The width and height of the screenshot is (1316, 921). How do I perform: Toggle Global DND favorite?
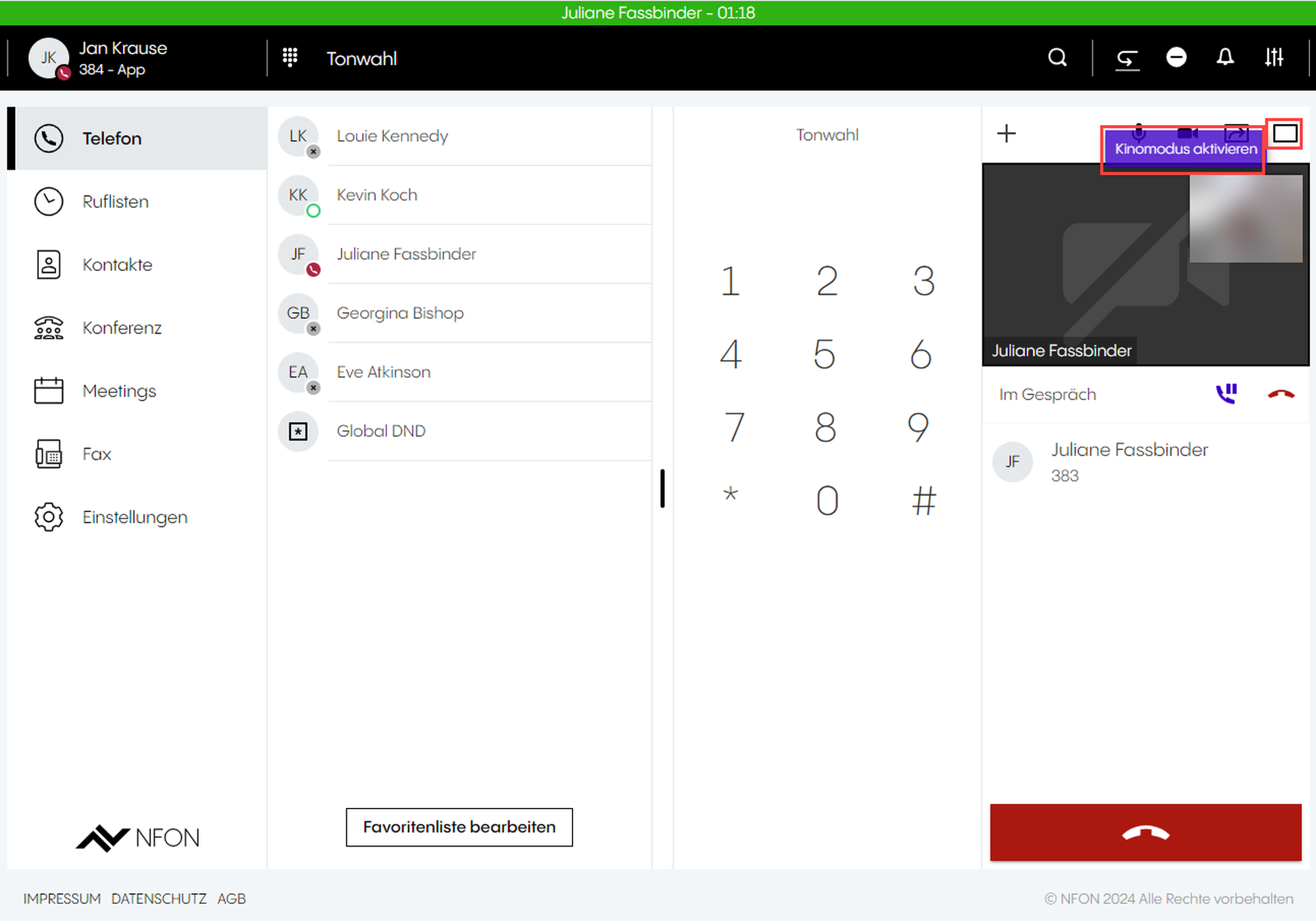point(380,431)
